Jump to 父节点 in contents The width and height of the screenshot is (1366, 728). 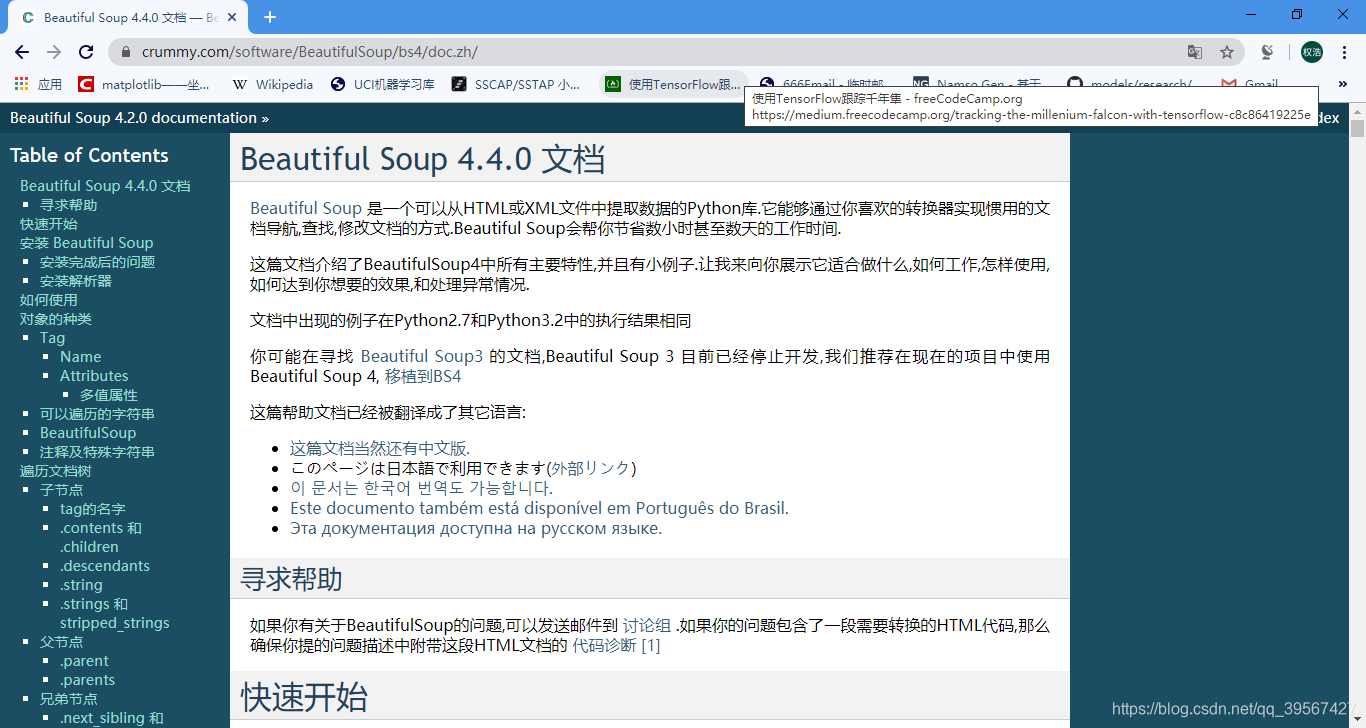[62, 642]
